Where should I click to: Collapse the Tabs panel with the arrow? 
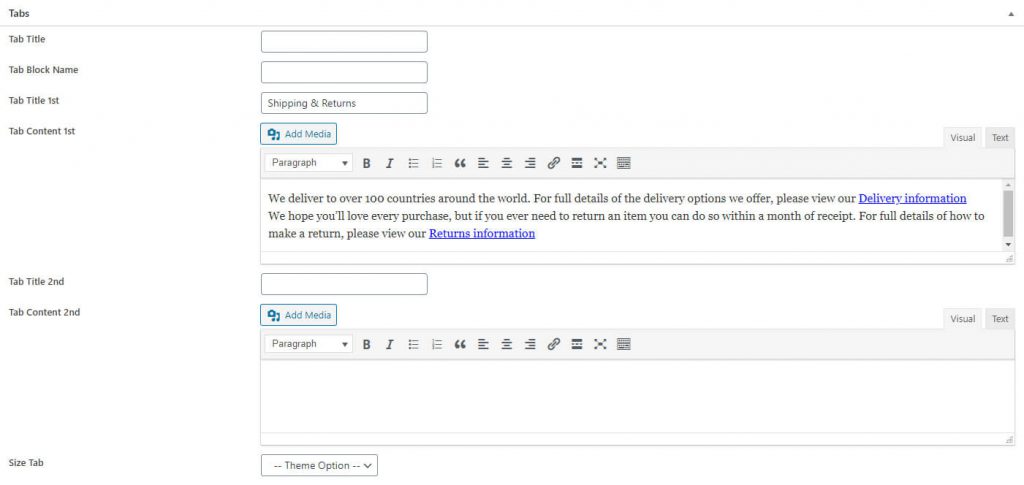tap(1012, 13)
